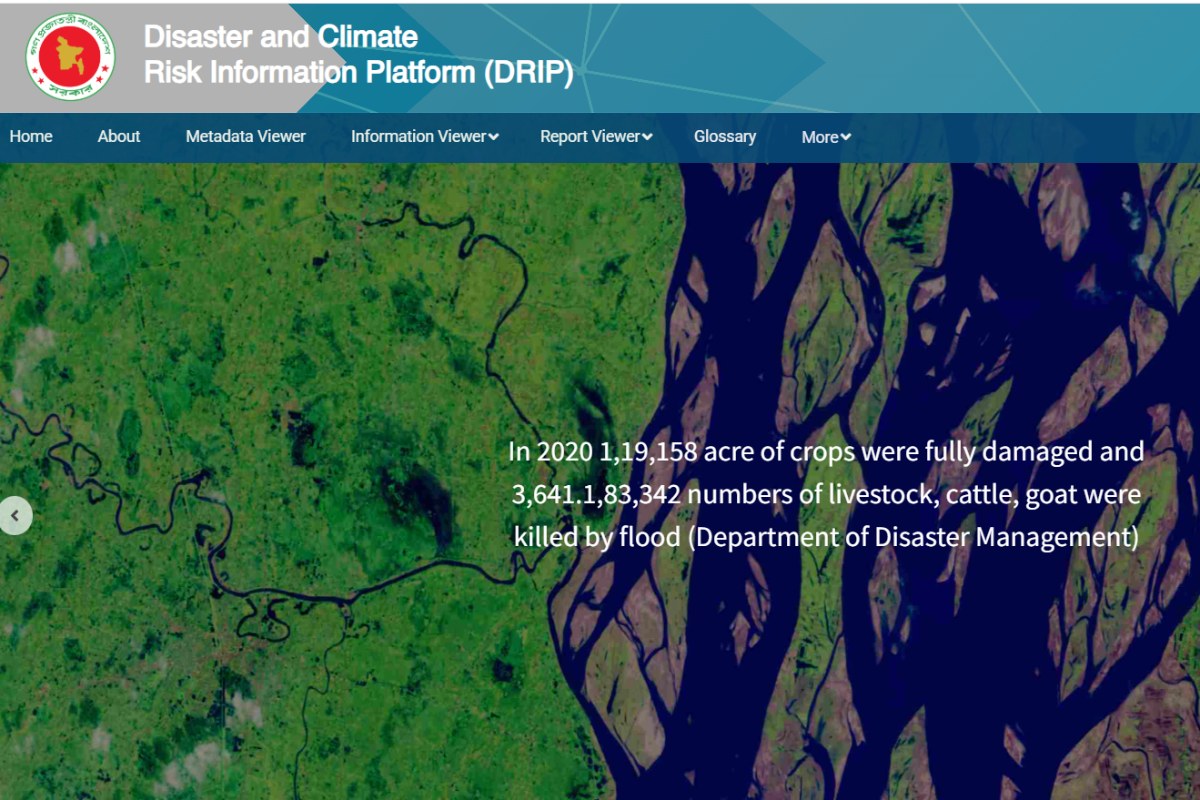Open the Glossary page
Image resolution: width=1200 pixels, height=800 pixels.
[725, 136]
